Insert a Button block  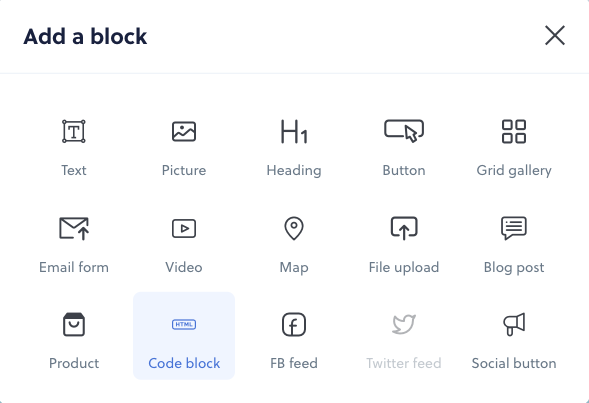404,131
